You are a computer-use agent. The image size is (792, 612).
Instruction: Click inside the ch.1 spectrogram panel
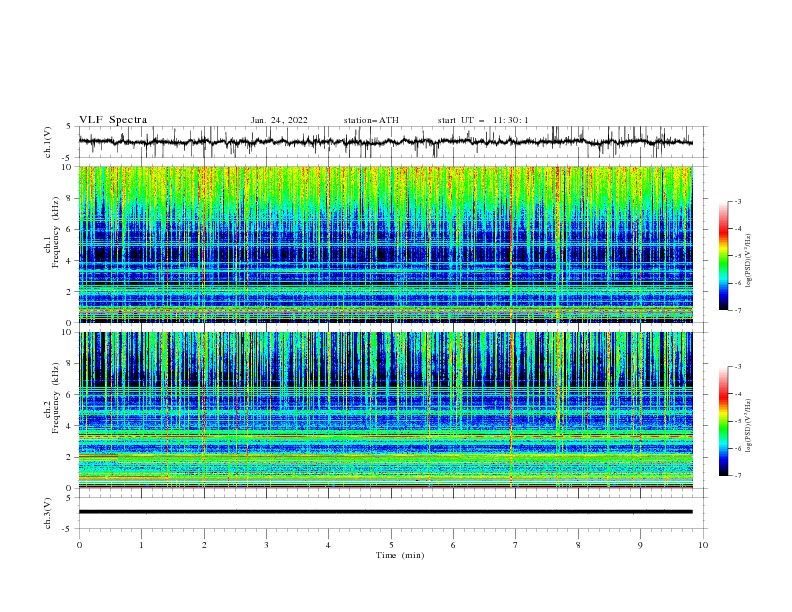[x=385, y=244]
